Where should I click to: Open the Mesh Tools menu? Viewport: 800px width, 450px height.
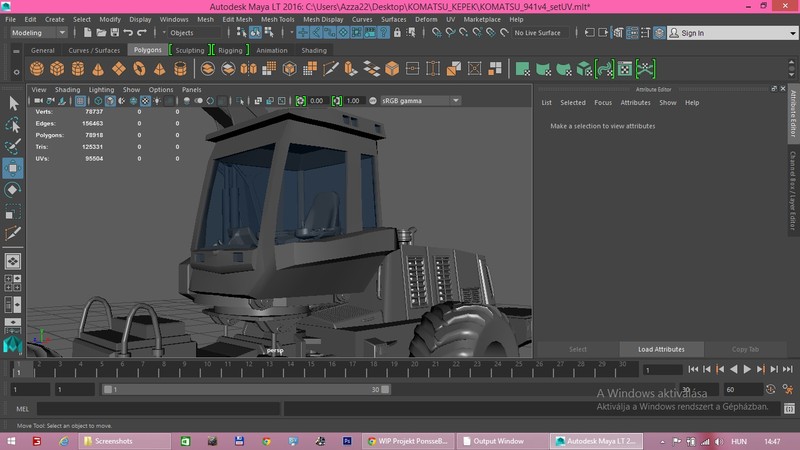tap(278, 19)
